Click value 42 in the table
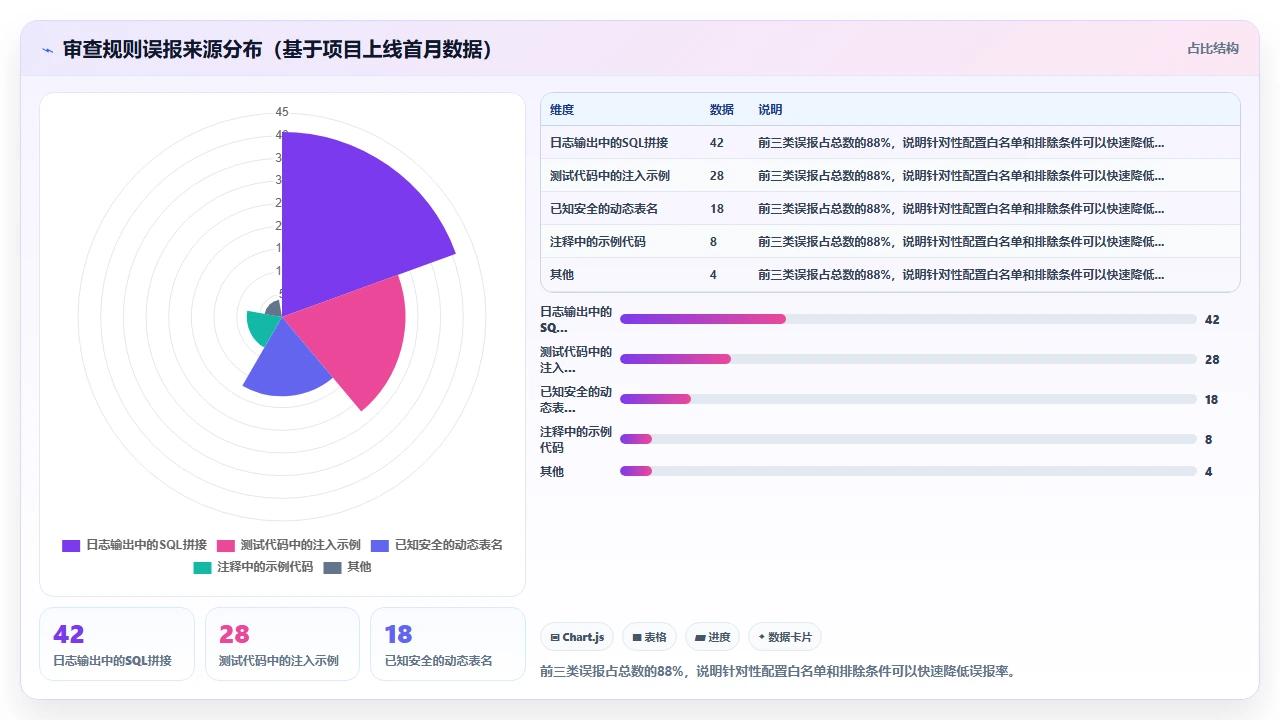Screen dimensions: 1280x720 point(717,142)
